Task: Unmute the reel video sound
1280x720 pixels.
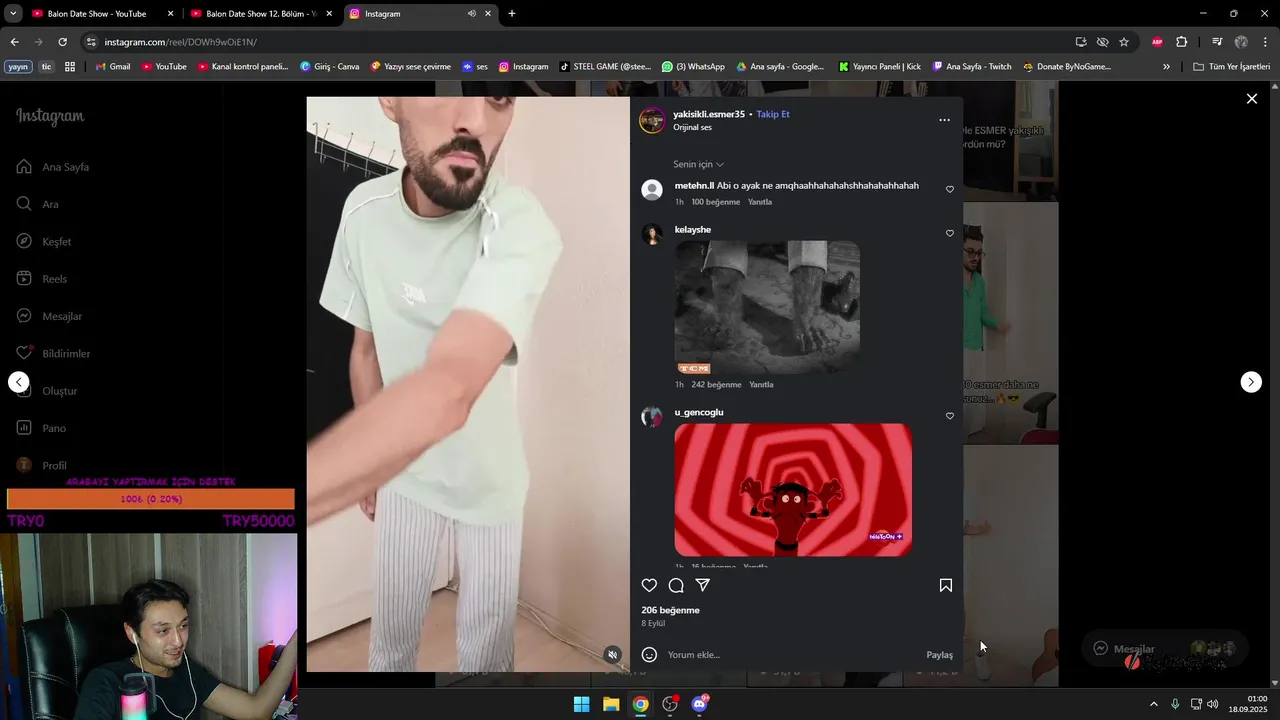Action: pos(613,655)
